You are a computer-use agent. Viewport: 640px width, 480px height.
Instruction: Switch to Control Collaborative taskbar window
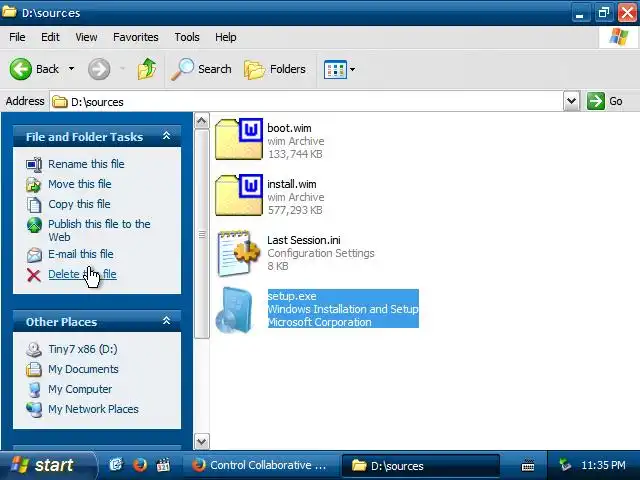point(260,465)
